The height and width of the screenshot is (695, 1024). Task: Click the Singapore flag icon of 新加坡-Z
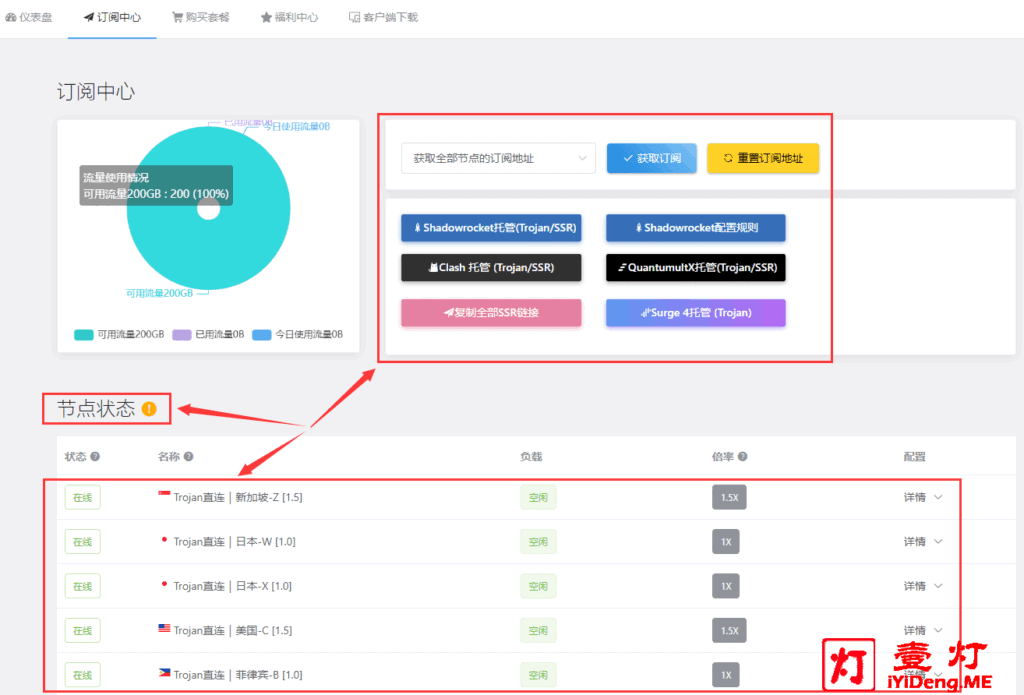[164, 494]
